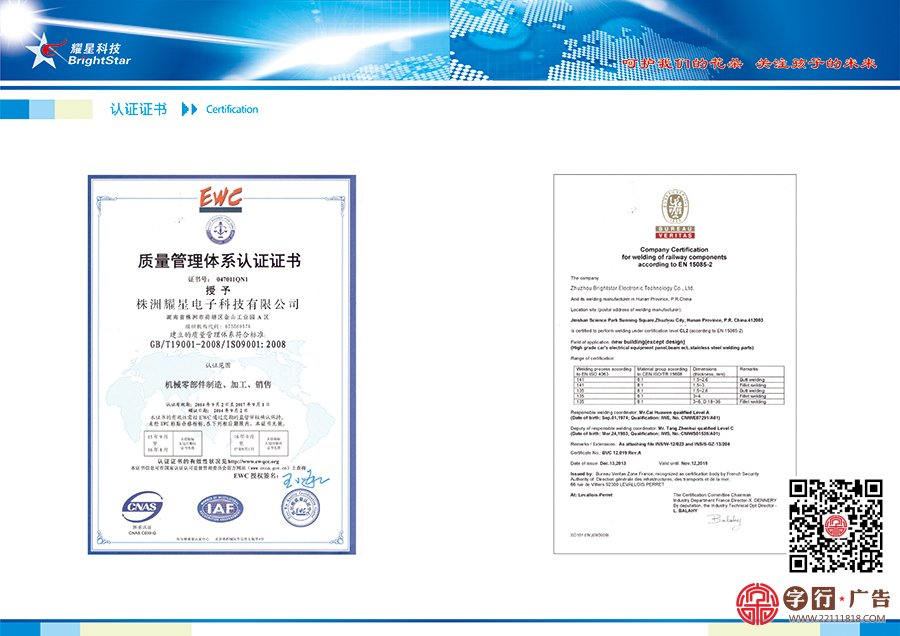Click the red EWC logo on the certificate

tap(220, 199)
